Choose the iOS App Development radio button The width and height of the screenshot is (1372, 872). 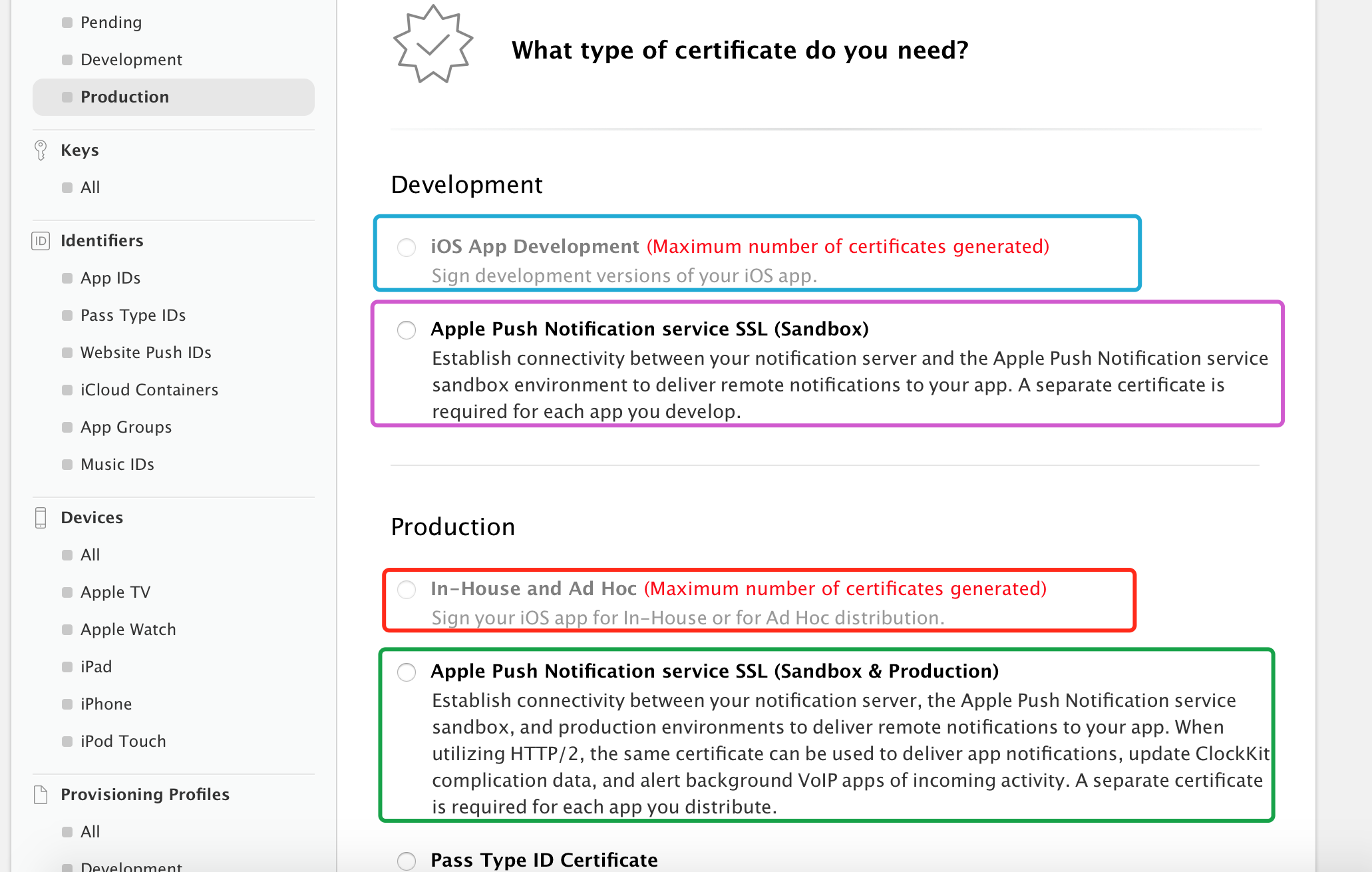[407, 248]
